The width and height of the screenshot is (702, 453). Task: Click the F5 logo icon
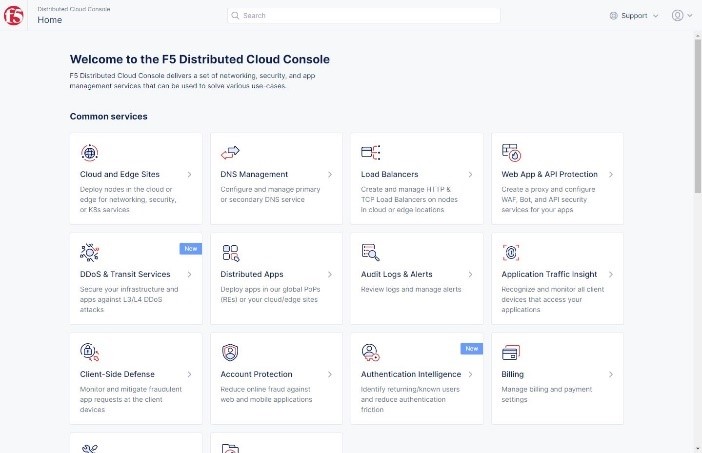click(13, 16)
